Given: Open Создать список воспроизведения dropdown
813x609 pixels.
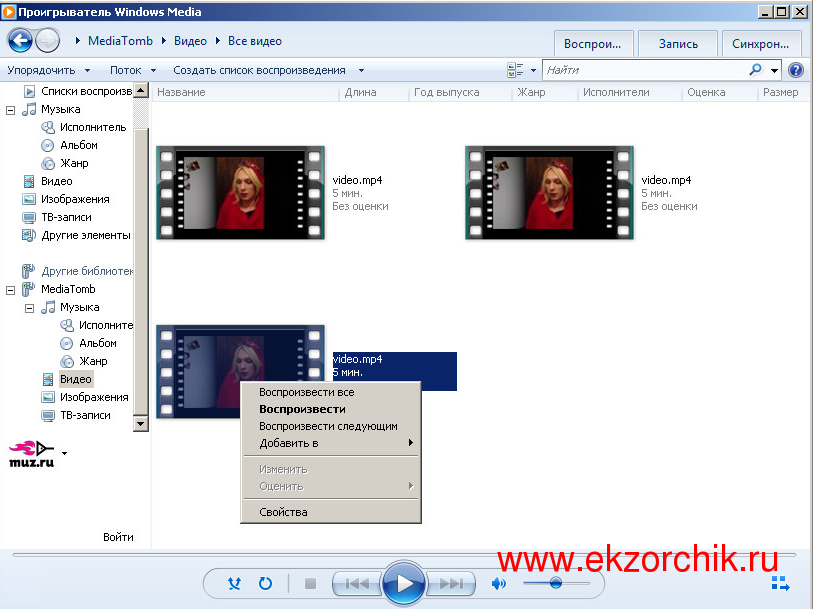Looking at the screenshot, I should [x=268, y=70].
